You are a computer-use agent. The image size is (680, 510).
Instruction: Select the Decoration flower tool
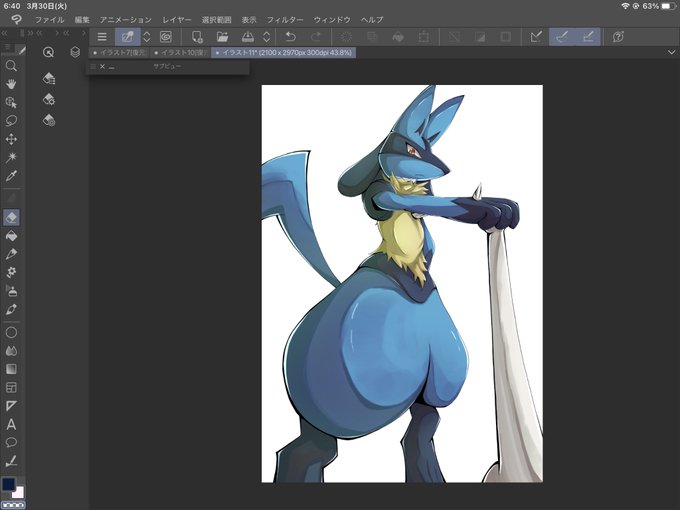coord(11,272)
